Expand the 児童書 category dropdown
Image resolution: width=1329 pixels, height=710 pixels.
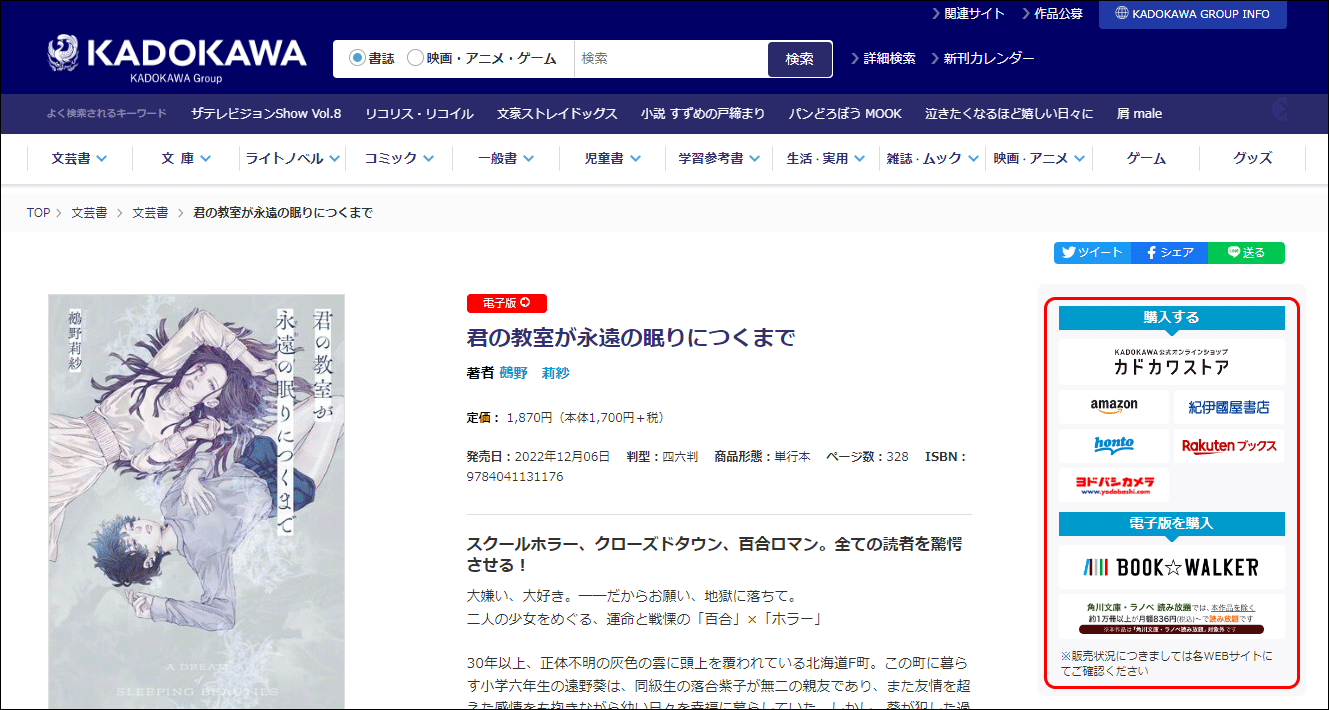(612, 159)
